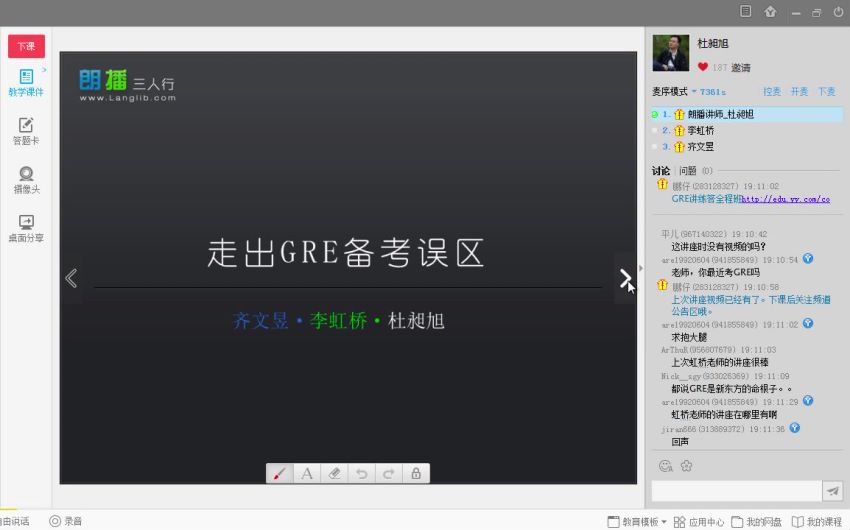The width and height of the screenshot is (850, 530).
Task: Select the text A tool
Action: tap(307, 474)
